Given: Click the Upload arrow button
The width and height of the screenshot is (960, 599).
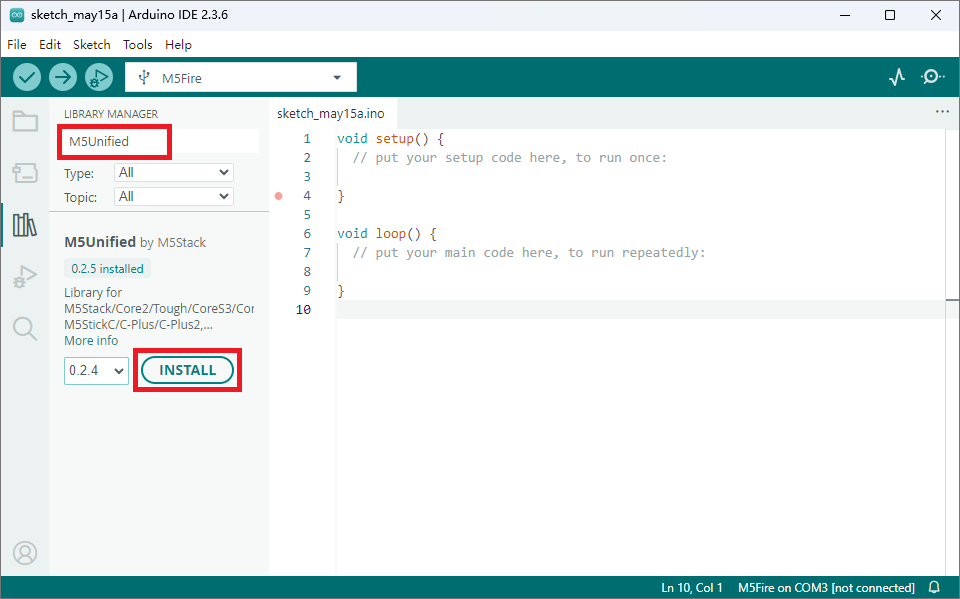Looking at the screenshot, I should click(63, 77).
